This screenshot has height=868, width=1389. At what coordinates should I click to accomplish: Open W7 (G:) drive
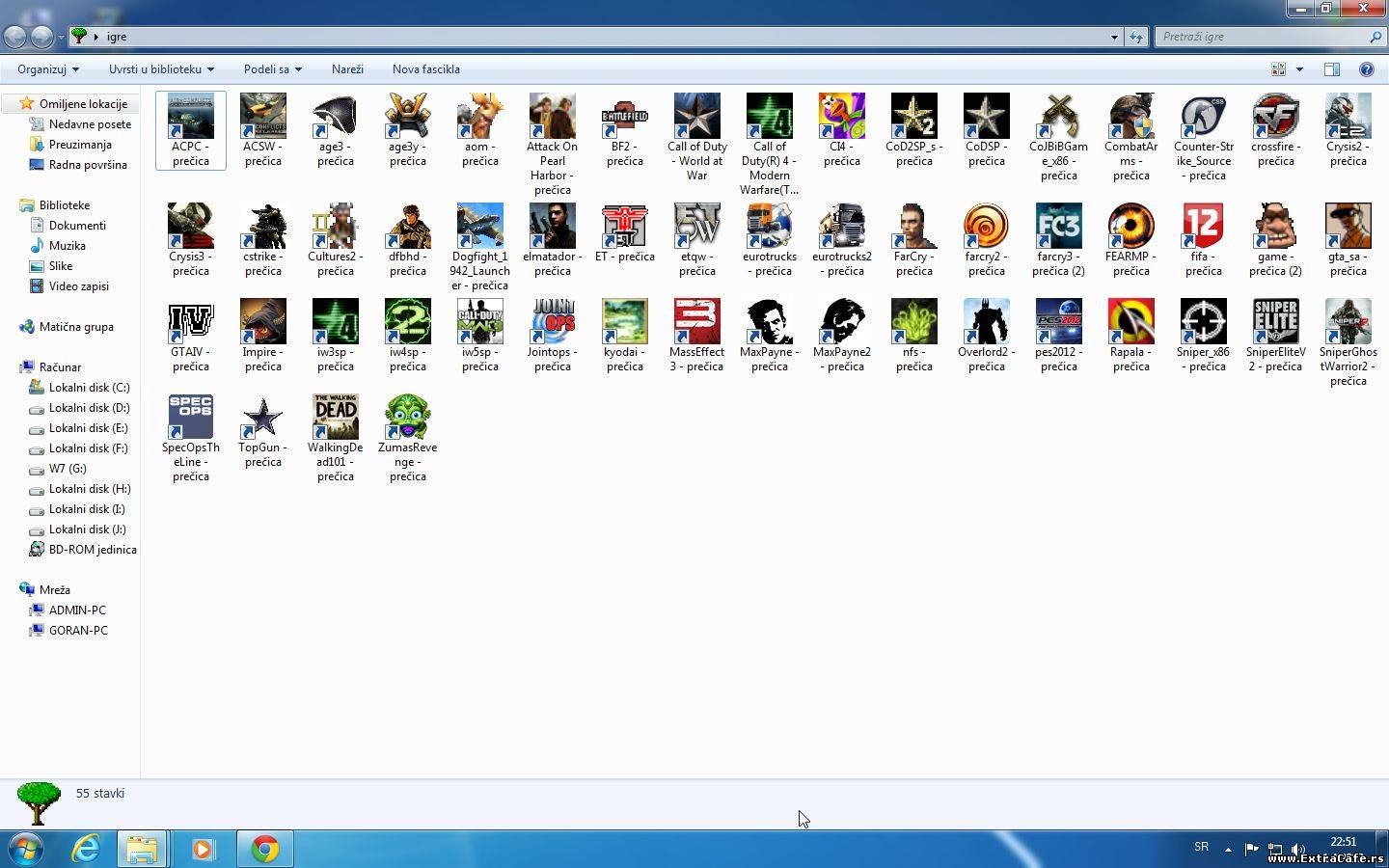[x=68, y=469]
